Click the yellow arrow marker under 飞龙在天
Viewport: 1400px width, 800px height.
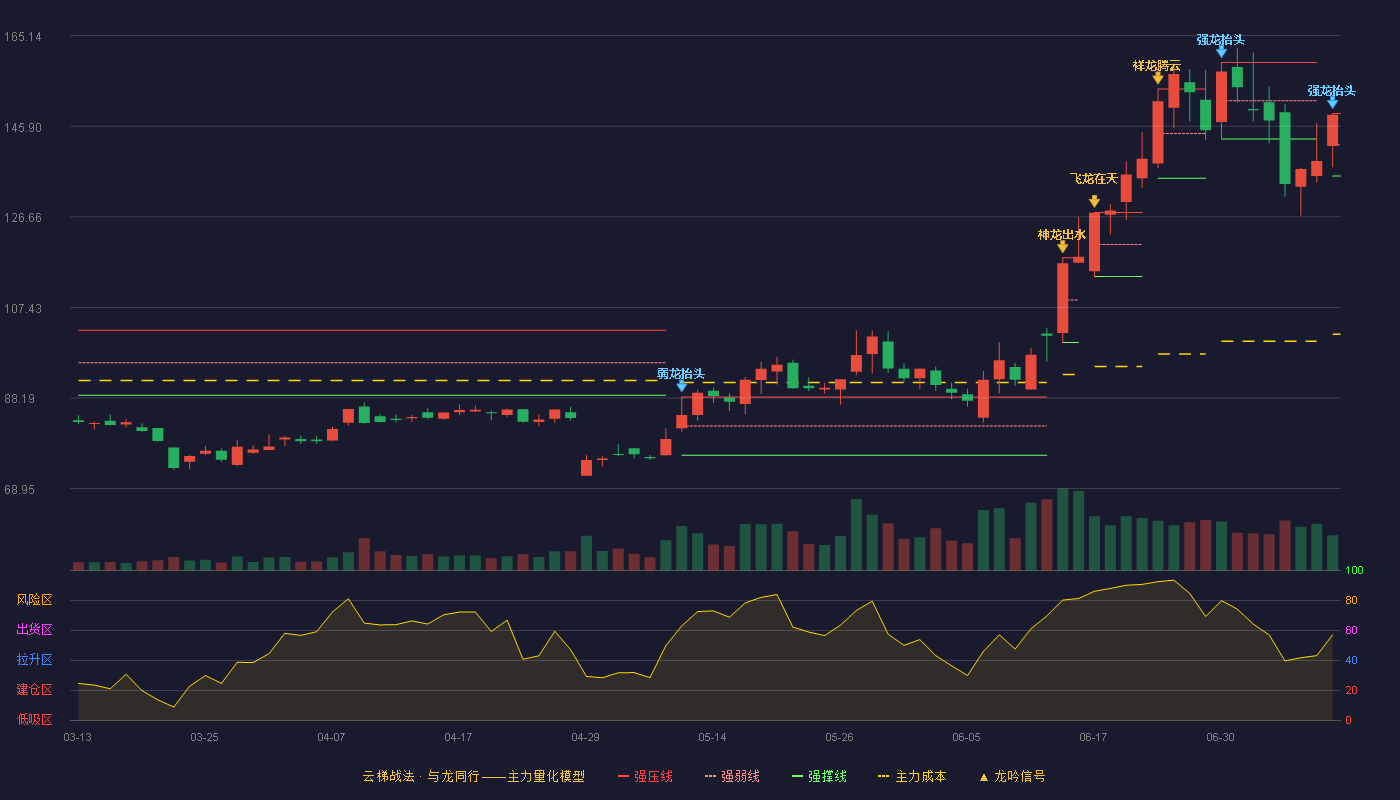pos(1094,201)
